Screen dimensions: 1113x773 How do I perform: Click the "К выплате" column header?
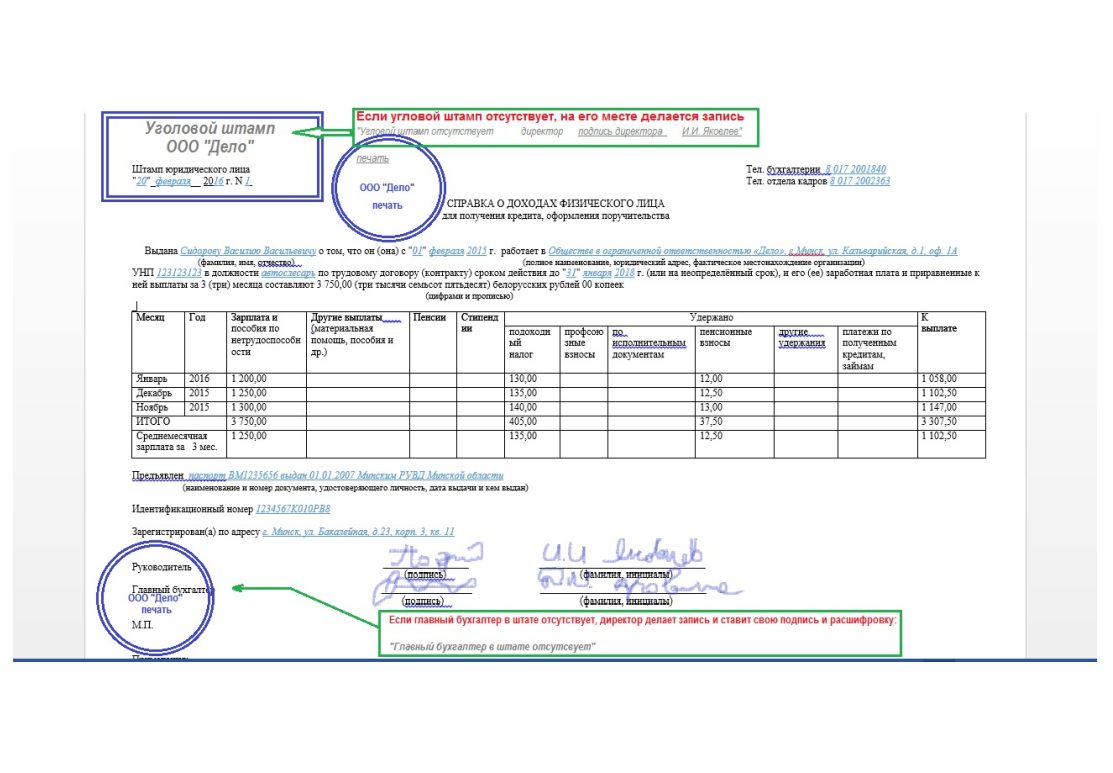(x=938, y=323)
